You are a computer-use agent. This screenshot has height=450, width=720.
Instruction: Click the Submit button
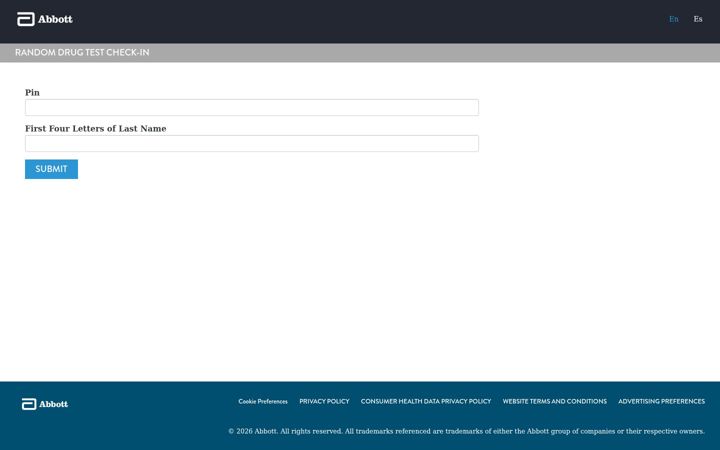tap(51, 169)
